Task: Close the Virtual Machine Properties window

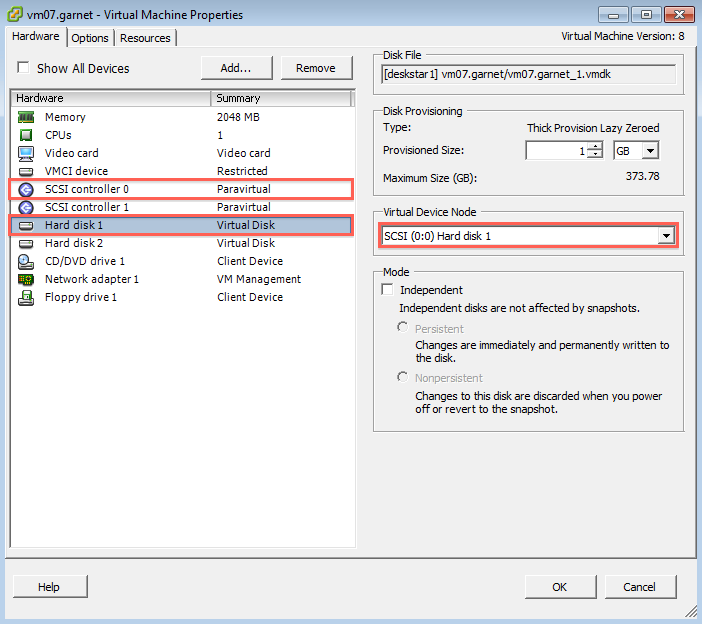Action: pyautogui.click(x=679, y=15)
